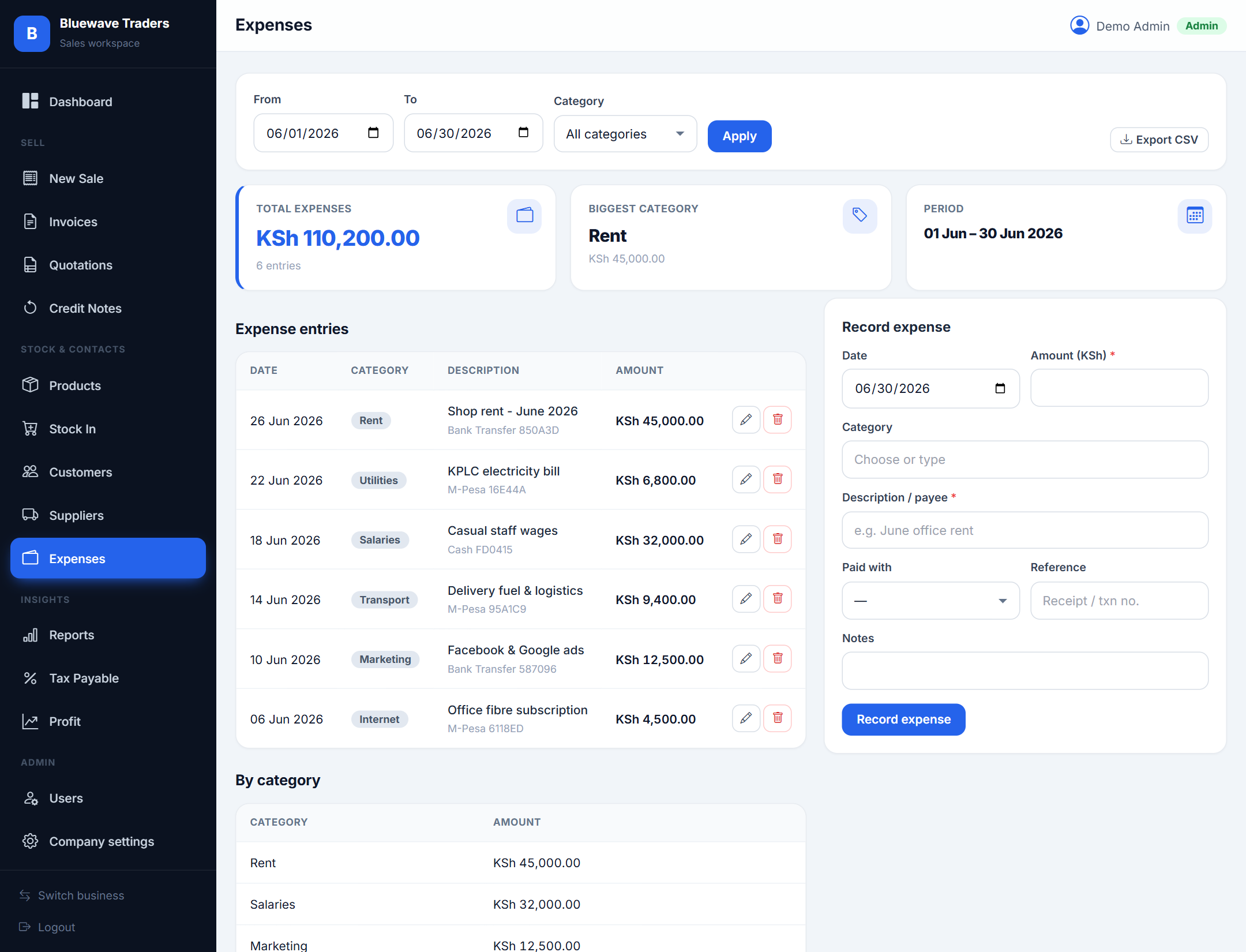This screenshot has width=1246, height=952.
Task: Delete the Facebook & Google ads entry
Action: pyautogui.click(x=778, y=658)
